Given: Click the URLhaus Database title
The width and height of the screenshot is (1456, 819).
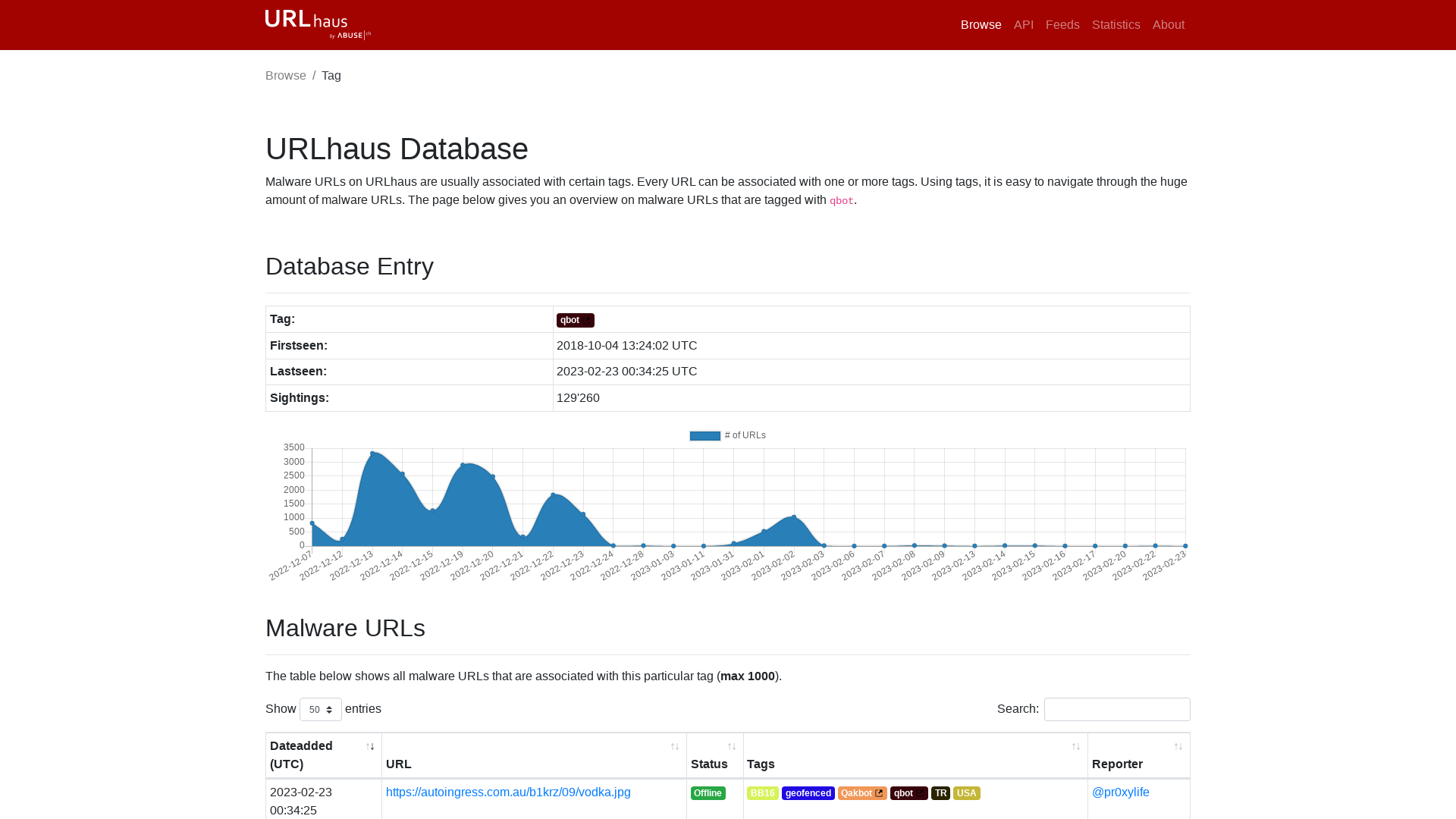Looking at the screenshot, I should [x=397, y=149].
